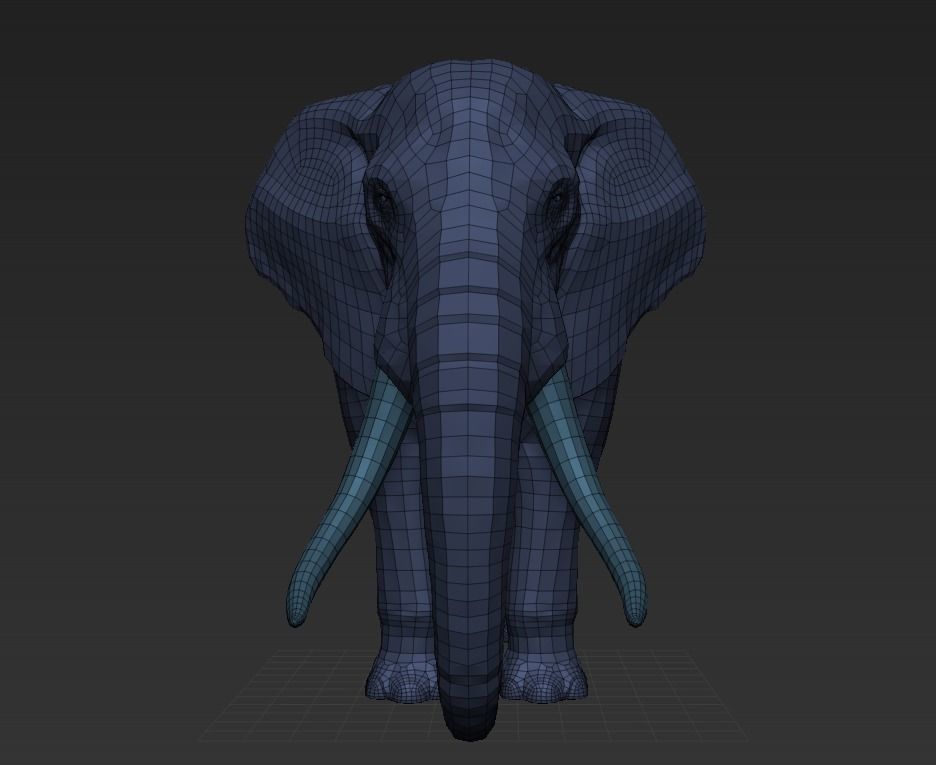
Task: Select the elephant's right-side teal tusk mesh
Action: [589, 498]
